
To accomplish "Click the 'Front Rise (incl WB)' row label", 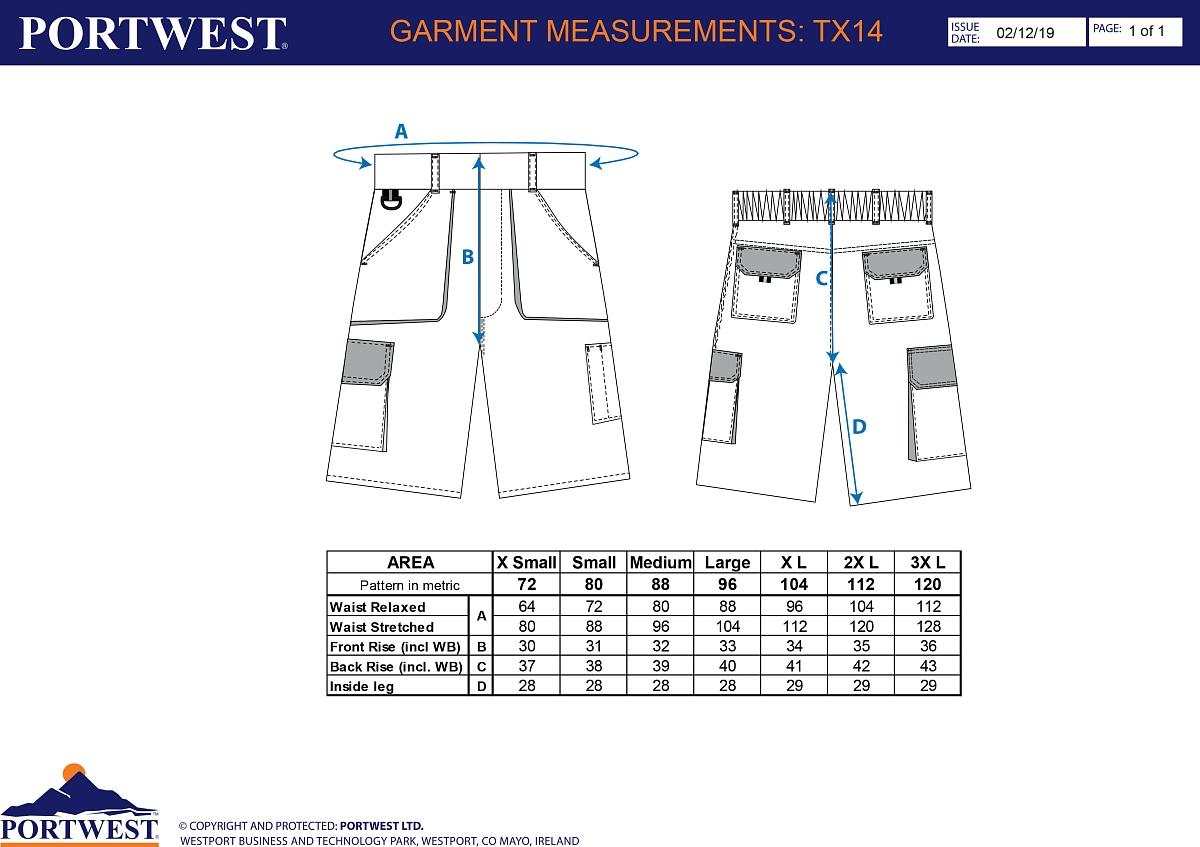I will (x=396, y=647).
